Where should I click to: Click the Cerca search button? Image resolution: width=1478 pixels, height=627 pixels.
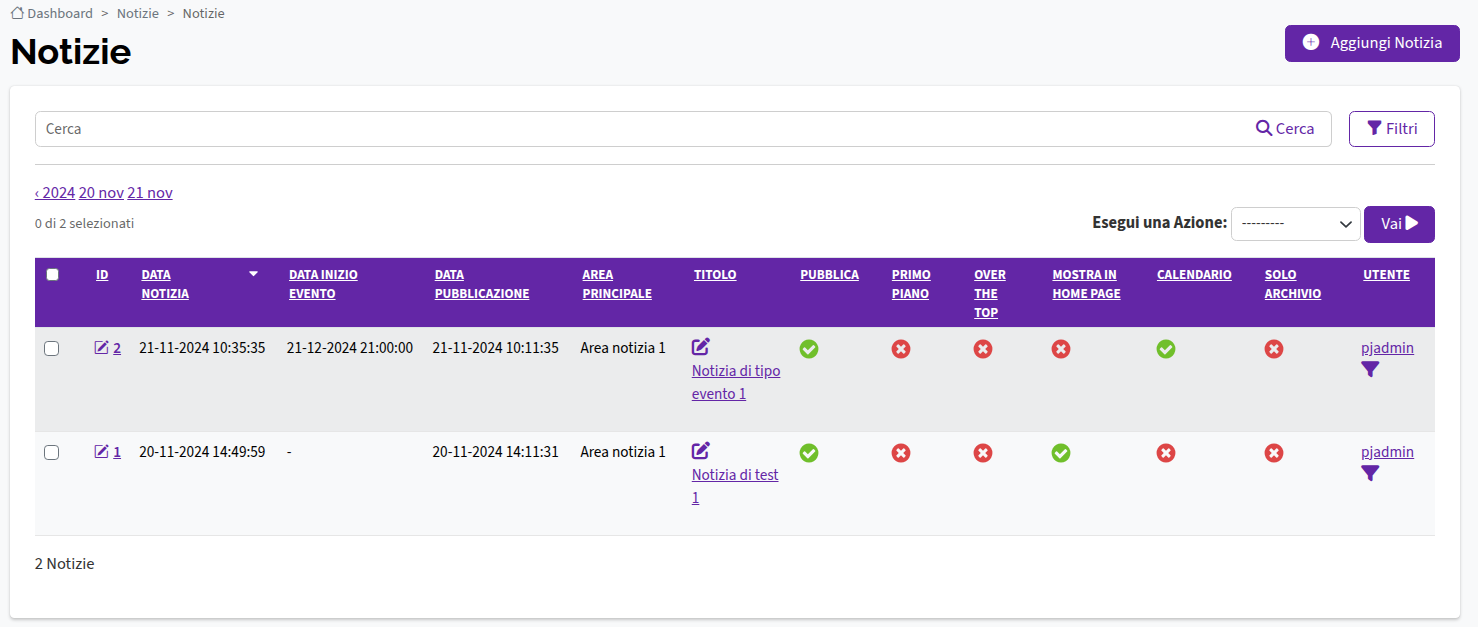1285,129
